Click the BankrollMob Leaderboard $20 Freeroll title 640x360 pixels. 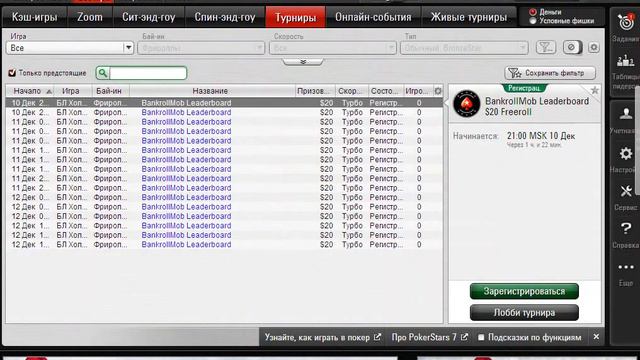(537, 106)
